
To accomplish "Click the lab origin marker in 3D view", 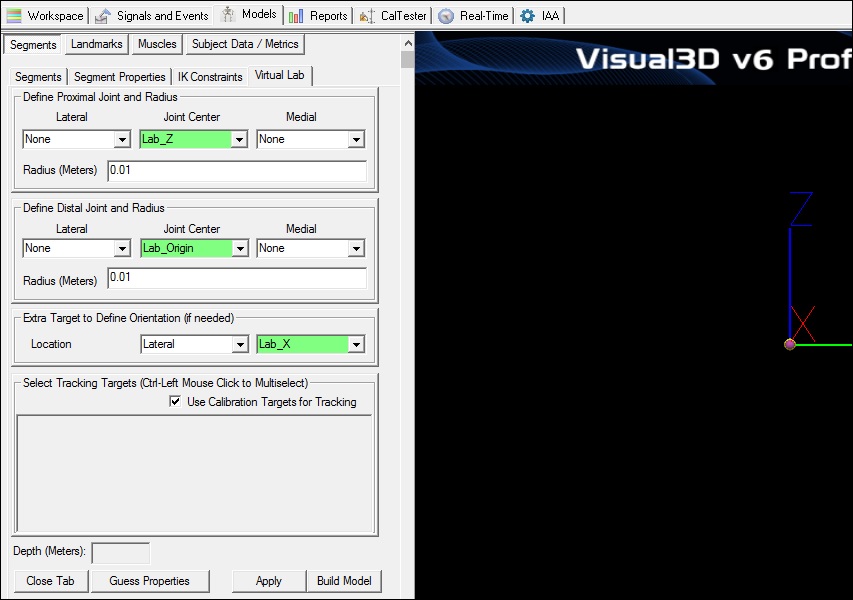I will tap(790, 344).
